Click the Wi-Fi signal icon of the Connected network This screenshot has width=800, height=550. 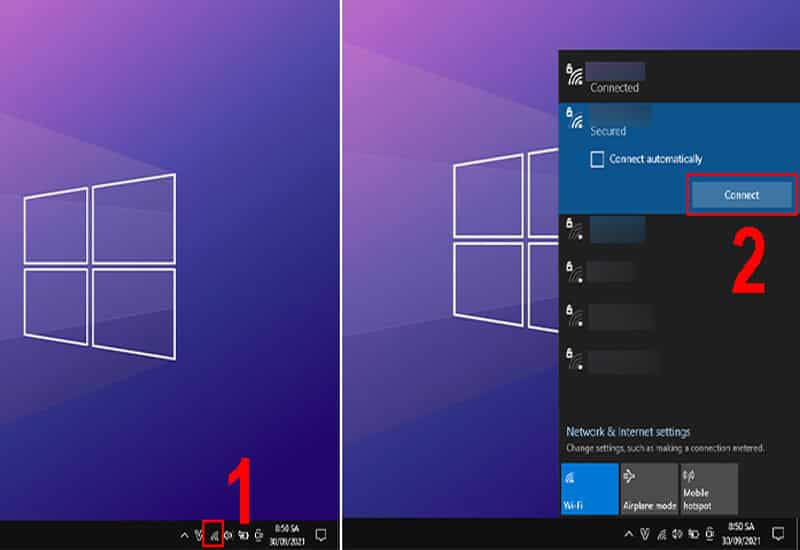[575, 74]
